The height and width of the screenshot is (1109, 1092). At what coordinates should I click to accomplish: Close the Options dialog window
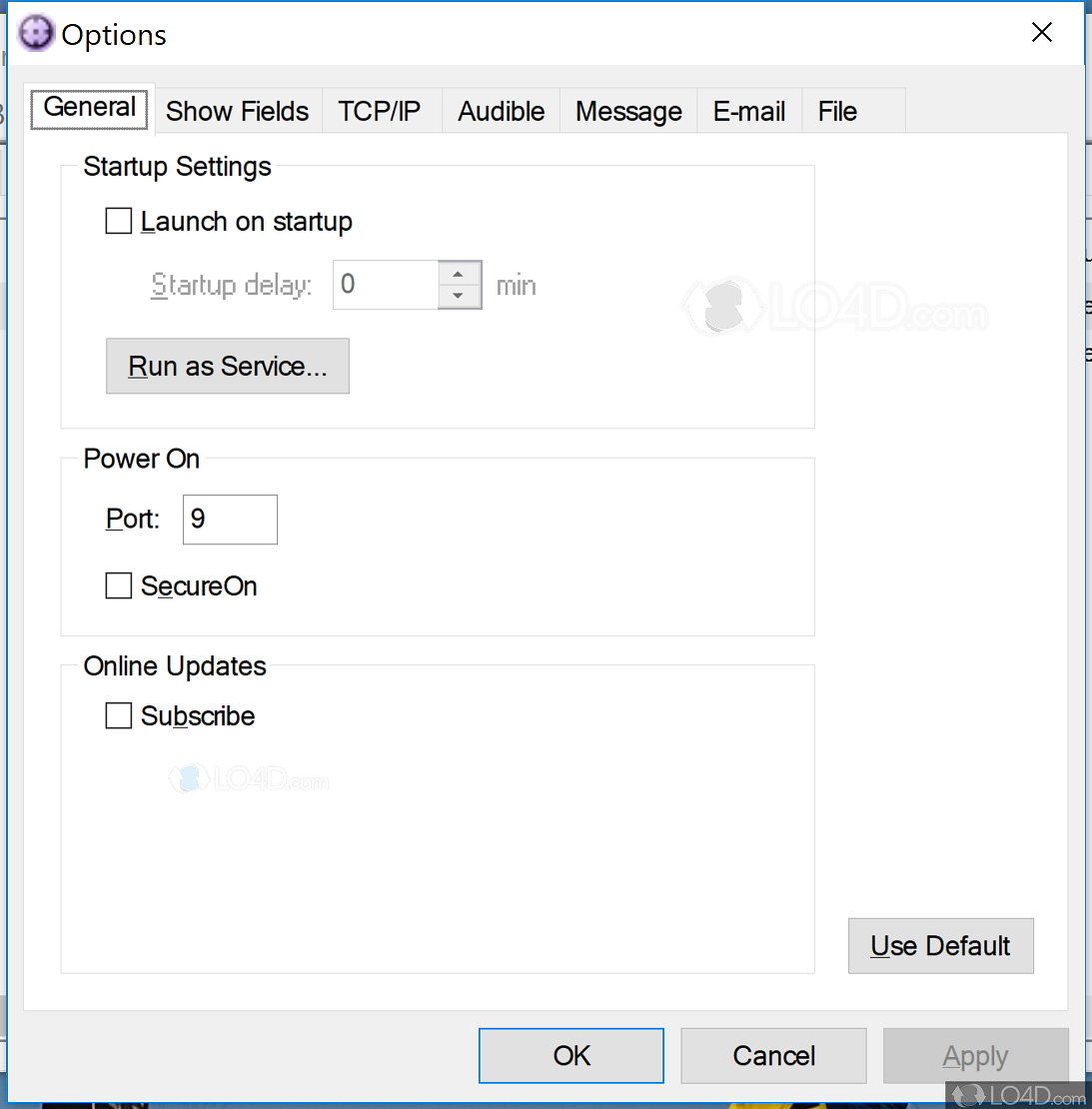pos(1041,33)
